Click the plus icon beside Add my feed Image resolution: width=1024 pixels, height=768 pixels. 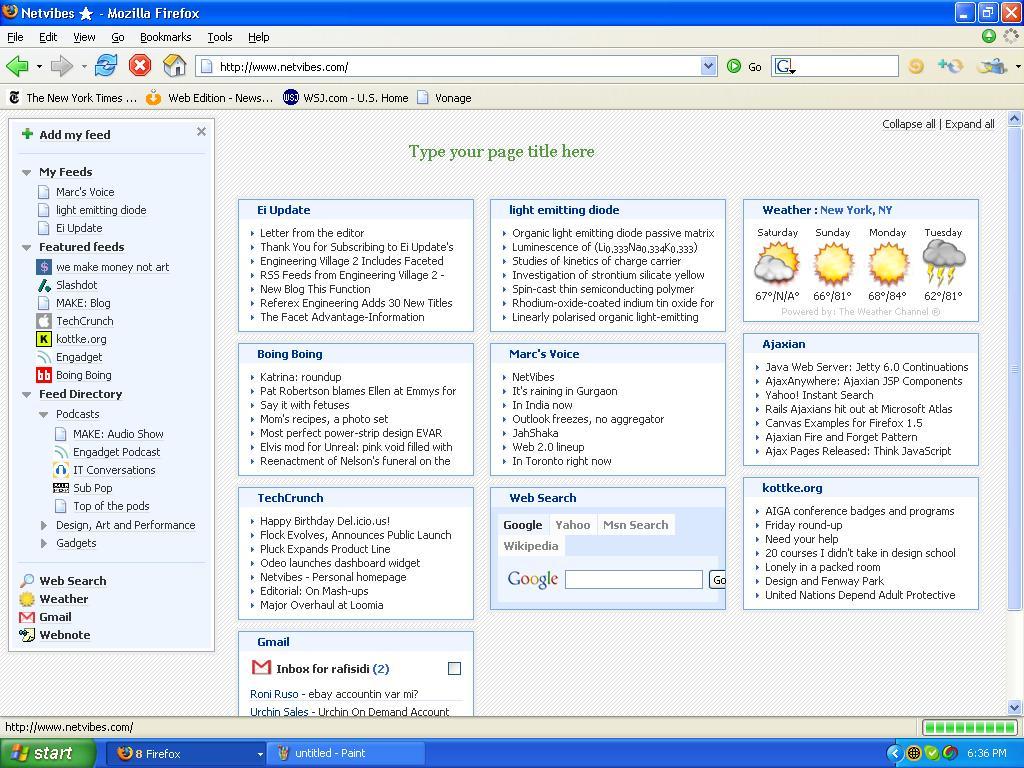[x=27, y=134]
